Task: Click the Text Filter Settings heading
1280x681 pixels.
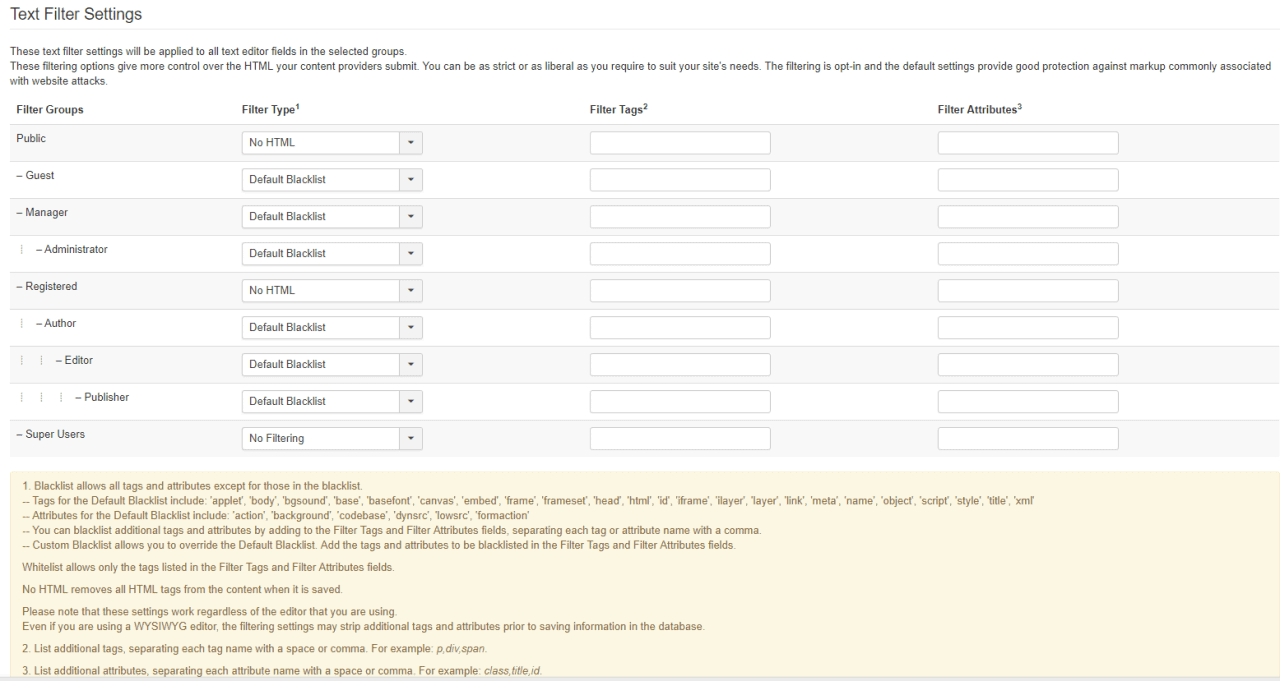Action: 76,14
